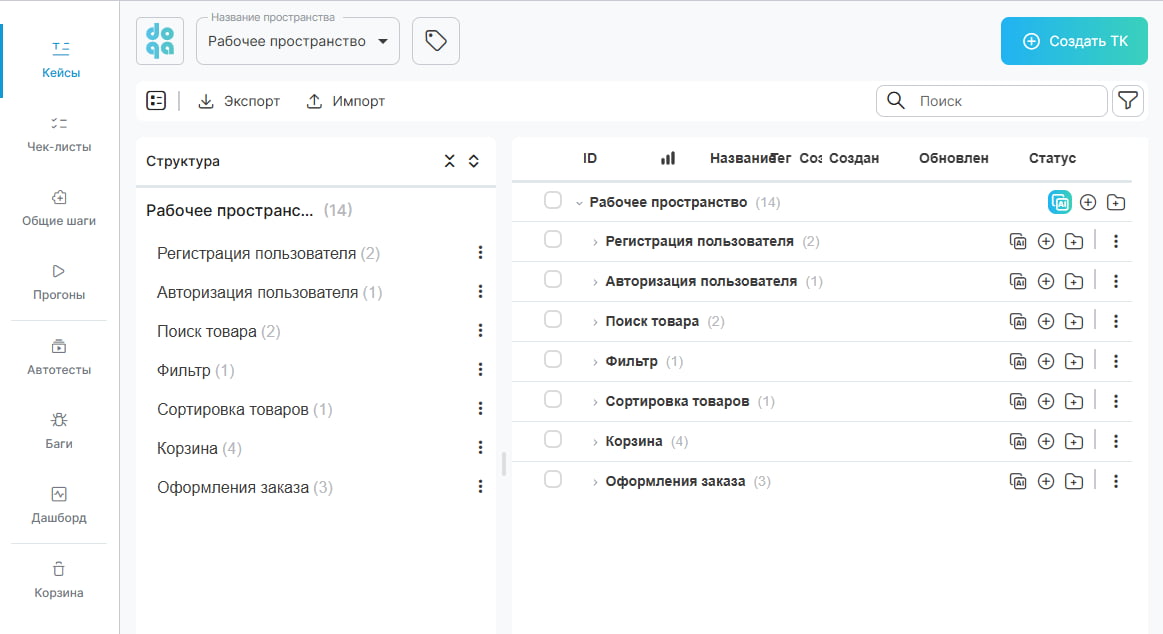
Task: Start an Экспорт of cases
Action: point(239,101)
